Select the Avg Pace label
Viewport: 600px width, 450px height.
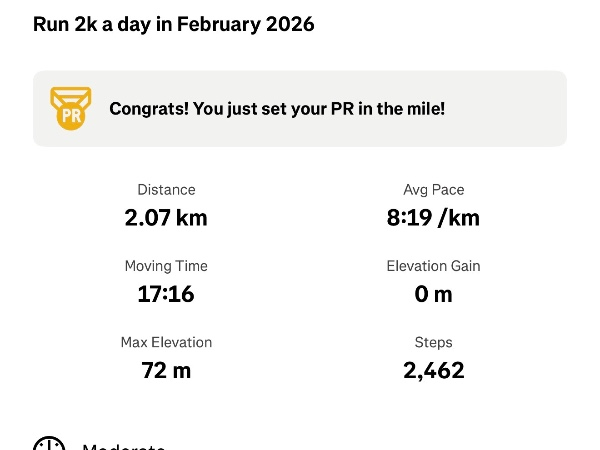coord(433,189)
